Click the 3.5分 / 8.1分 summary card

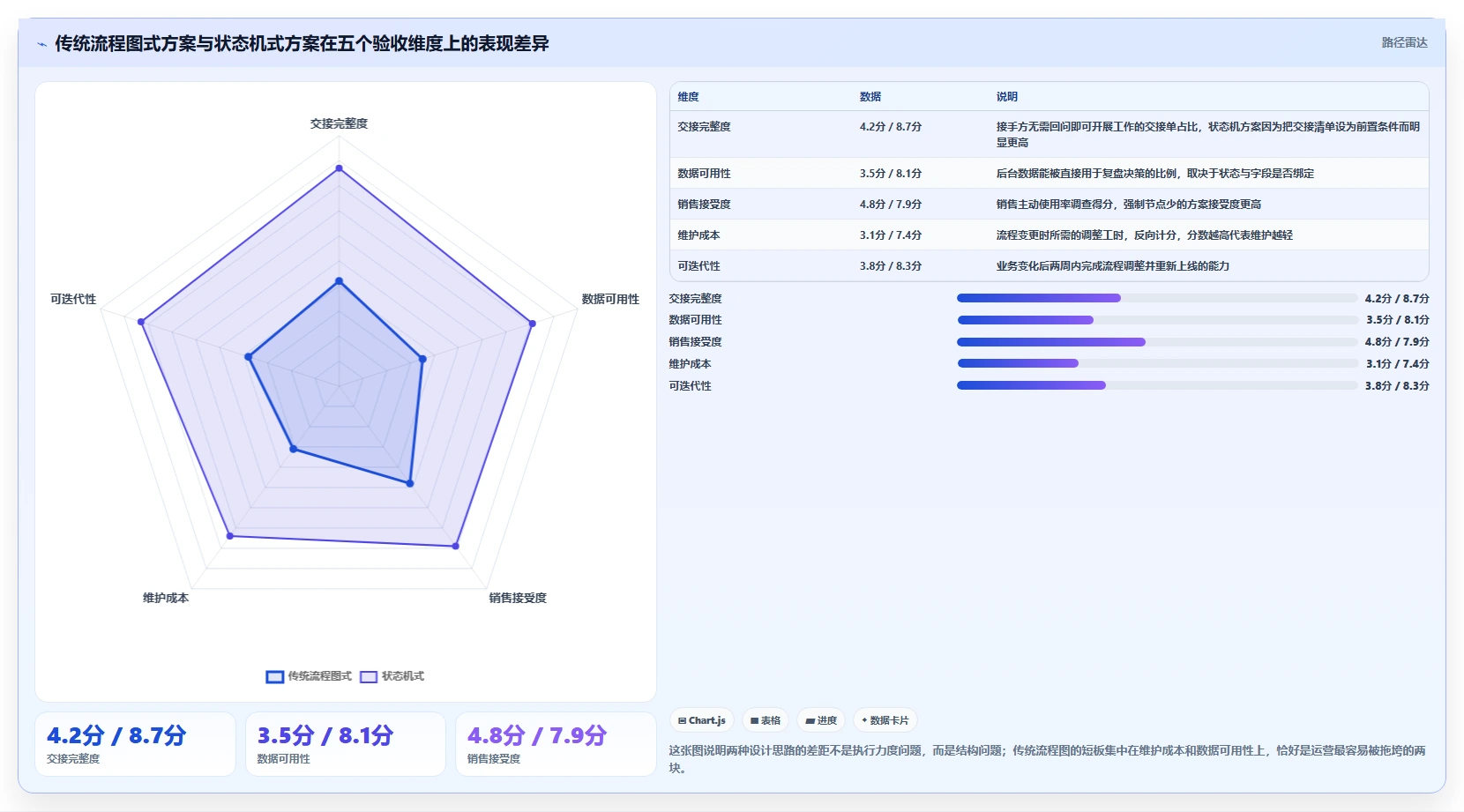[345, 744]
